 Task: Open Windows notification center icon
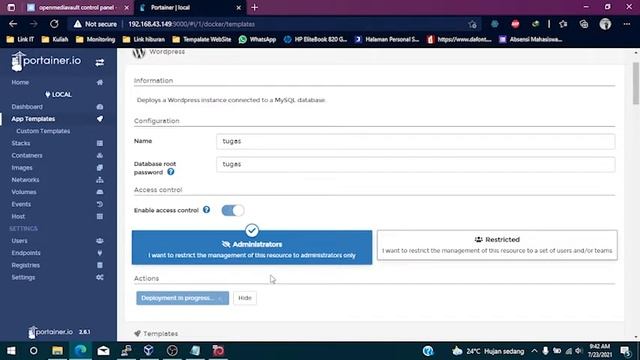click(x=624, y=351)
